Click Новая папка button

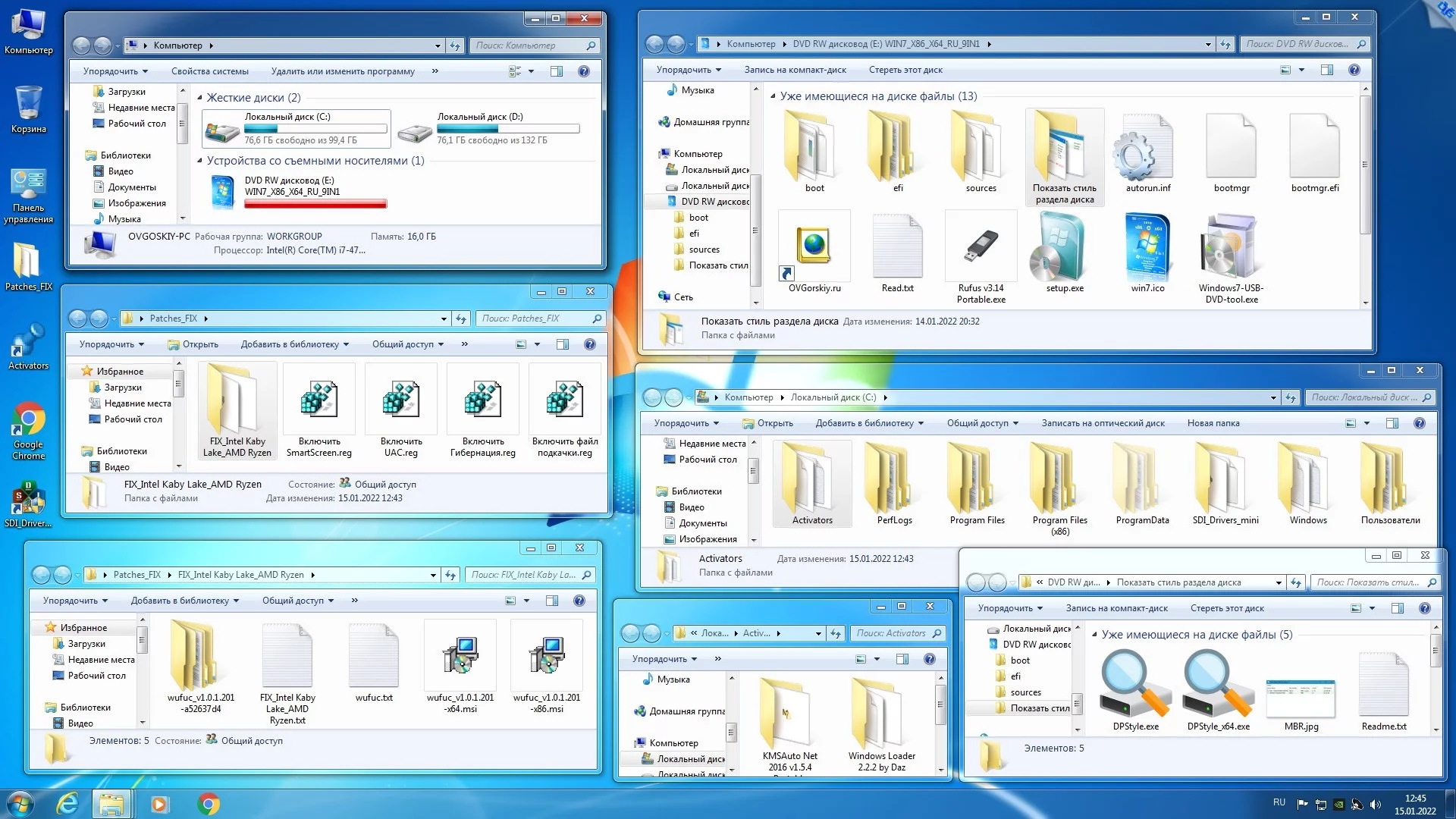(x=1213, y=423)
